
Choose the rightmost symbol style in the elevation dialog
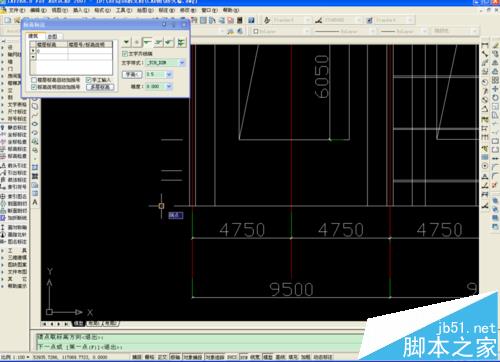point(181,42)
